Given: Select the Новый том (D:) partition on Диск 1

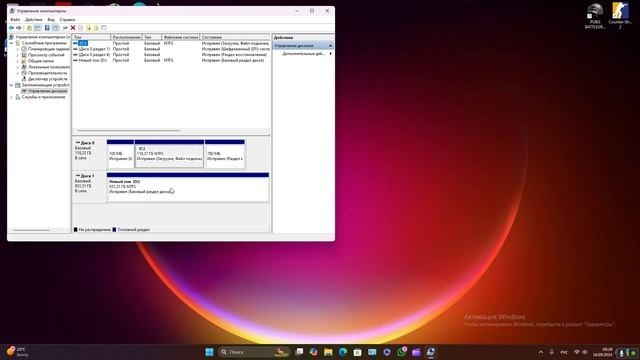Looking at the screenshot, I should [188, 187].
